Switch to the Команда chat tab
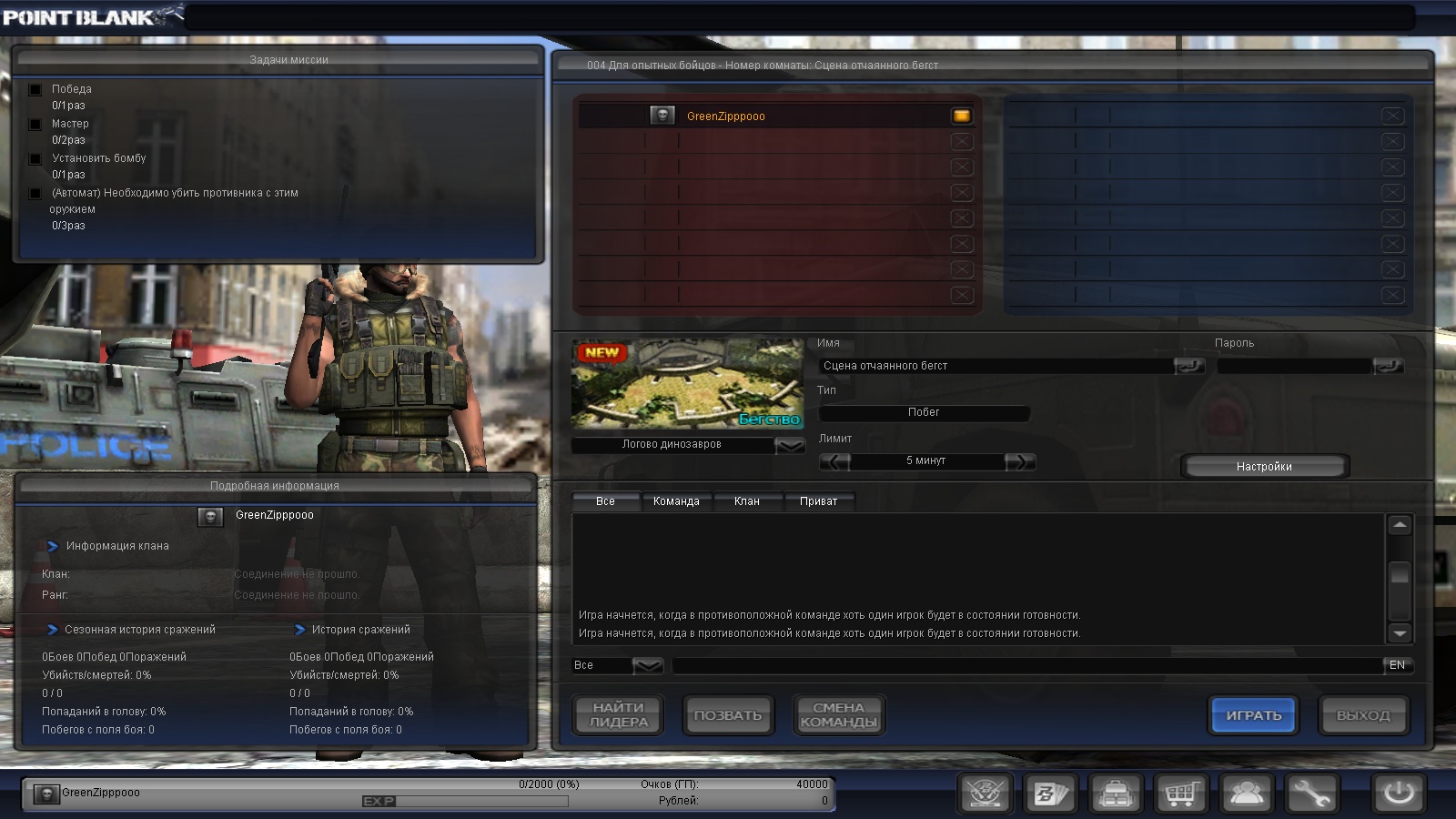Image resolution: width=1456 pixels, height=819 pixels. [x=676, y=501]
